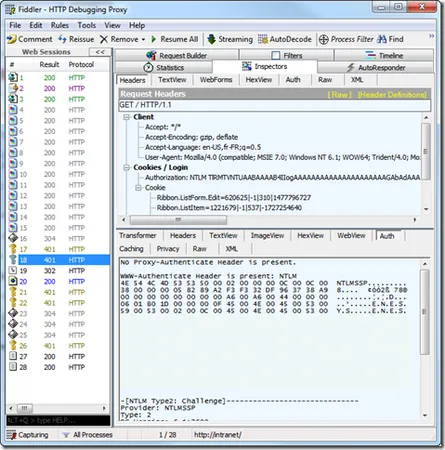Switch to request TextView tab

click(172, 80)
